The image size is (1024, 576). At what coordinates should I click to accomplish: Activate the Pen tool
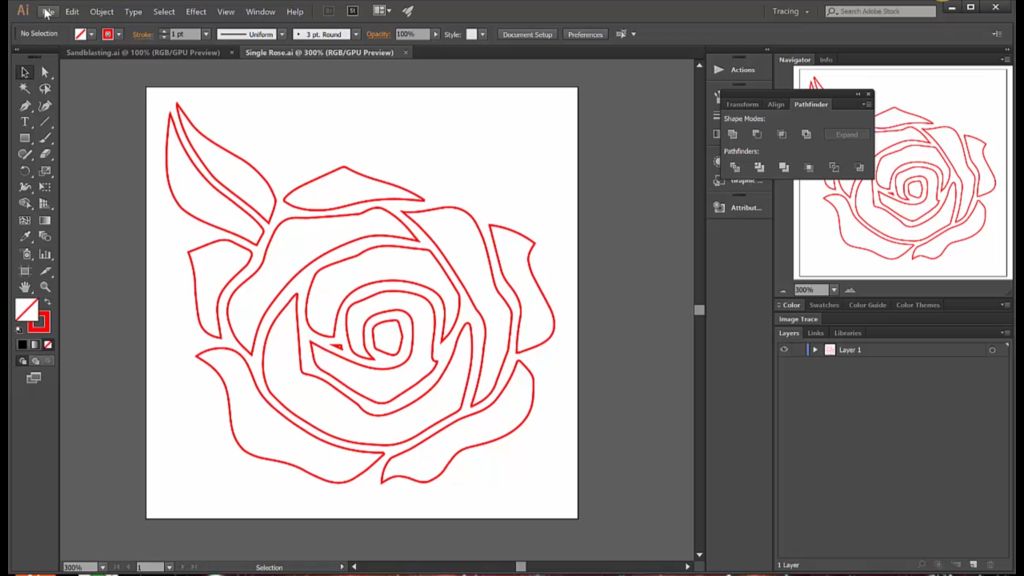coord(25,105)
